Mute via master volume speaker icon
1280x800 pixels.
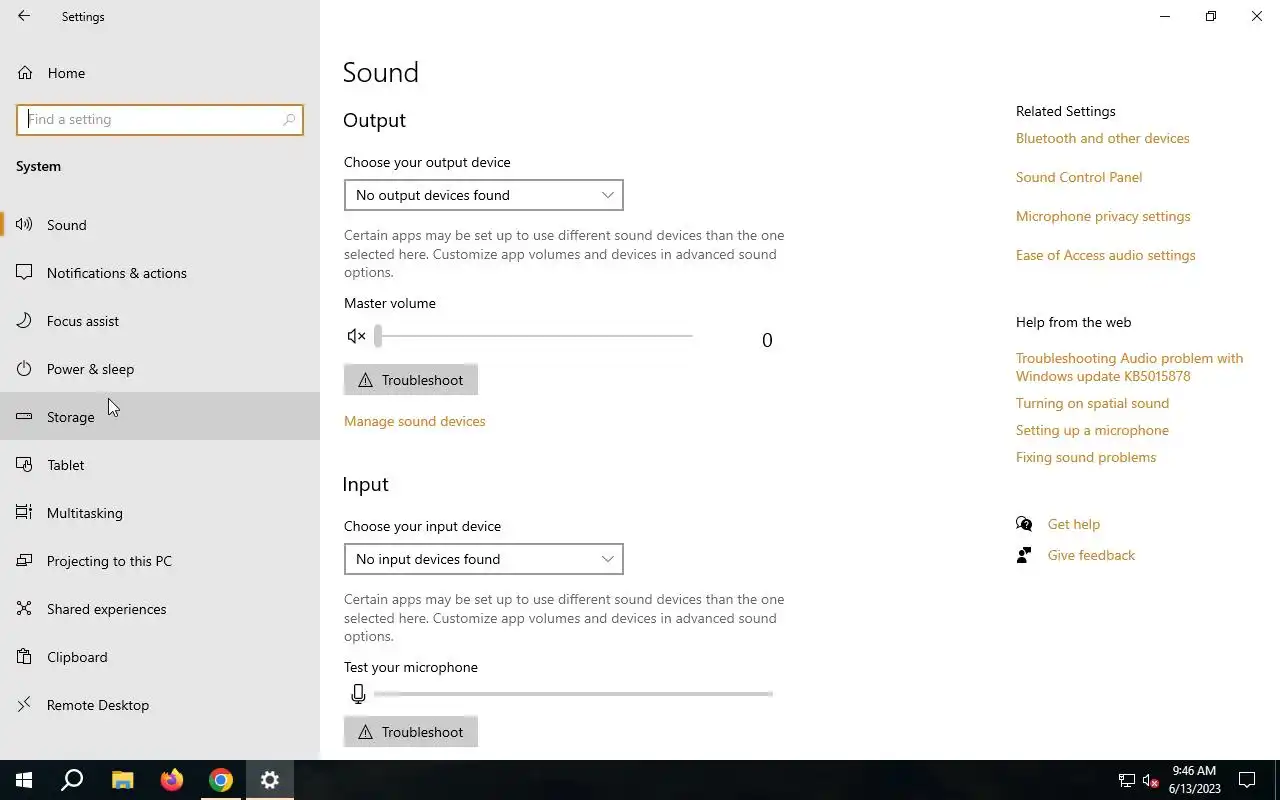(x=356, y=336)
